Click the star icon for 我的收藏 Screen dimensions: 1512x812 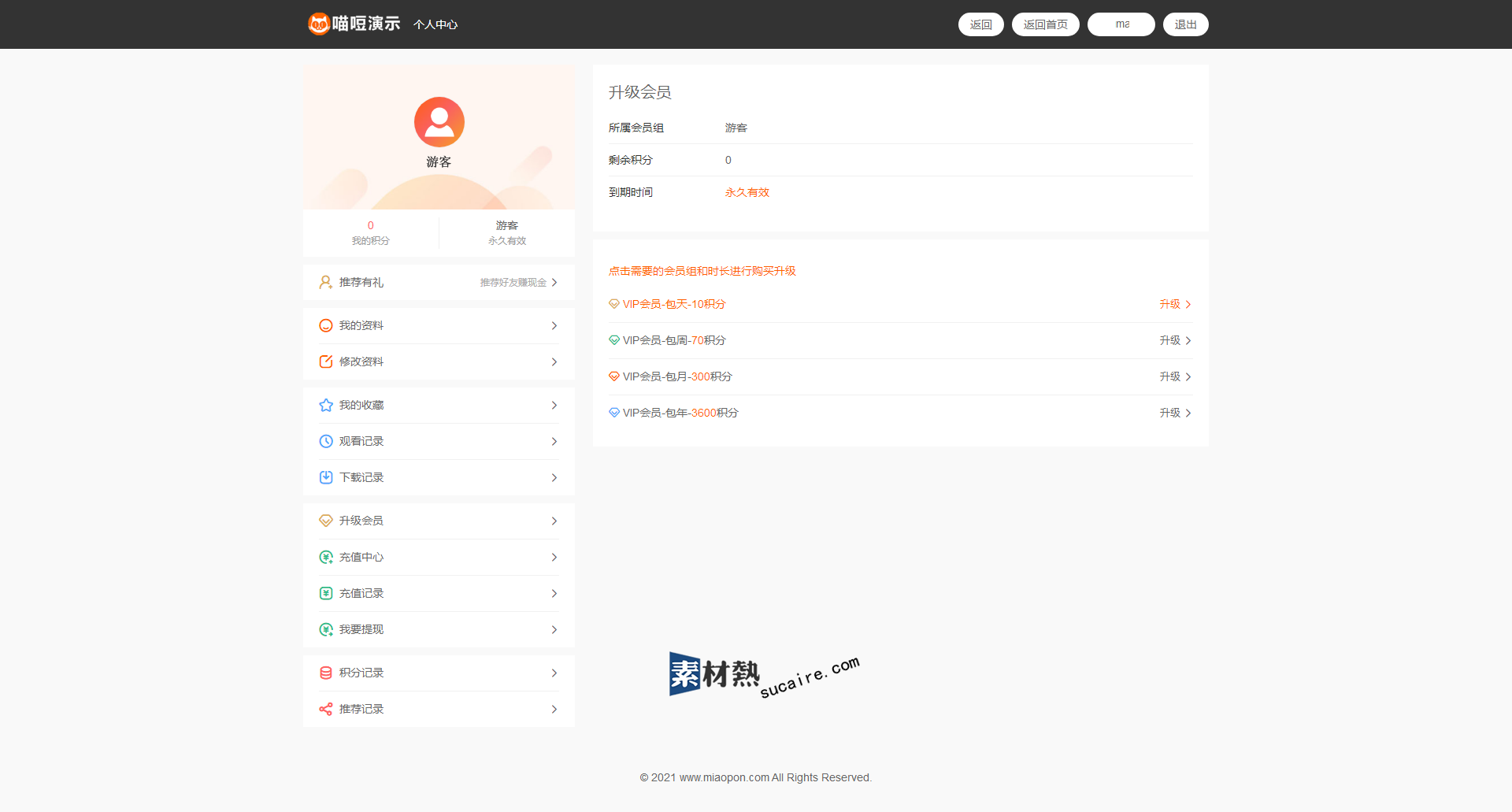tap(326, 405)
